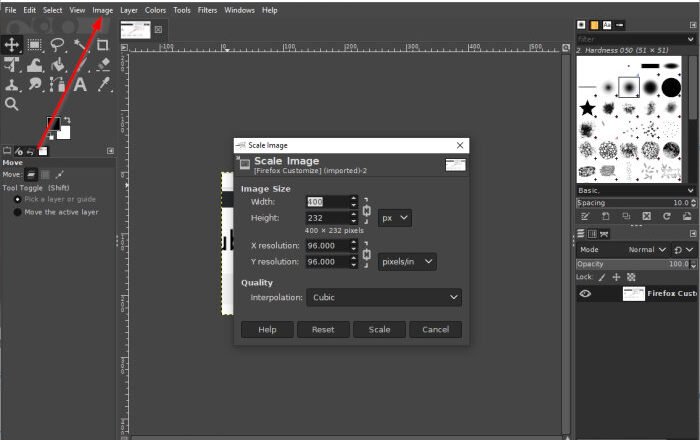Toggle visibility of Firefox Cust layer
This screenshot has width=700, height=440.
coord(585,294)
